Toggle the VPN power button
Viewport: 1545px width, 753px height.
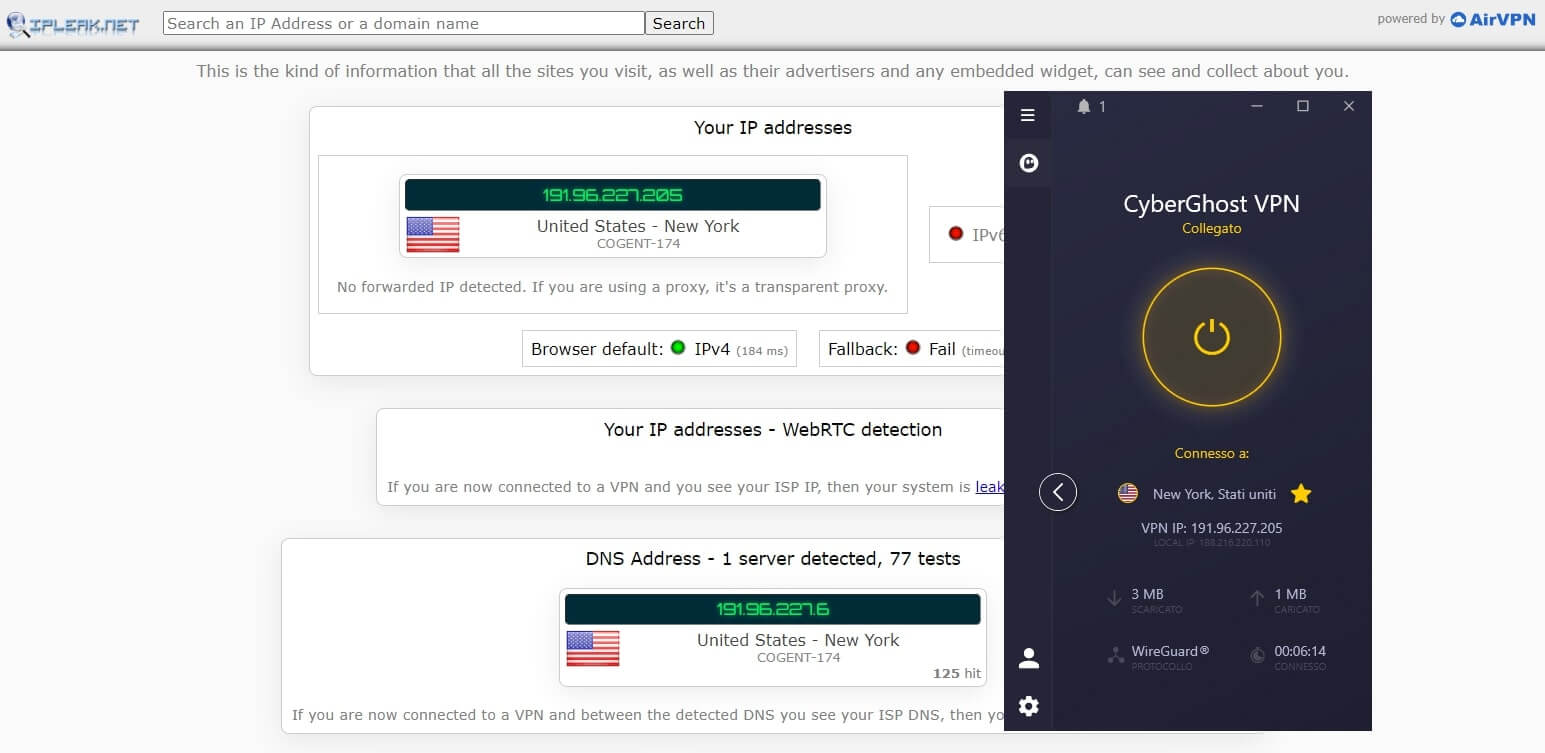(x=1211, y=338)
